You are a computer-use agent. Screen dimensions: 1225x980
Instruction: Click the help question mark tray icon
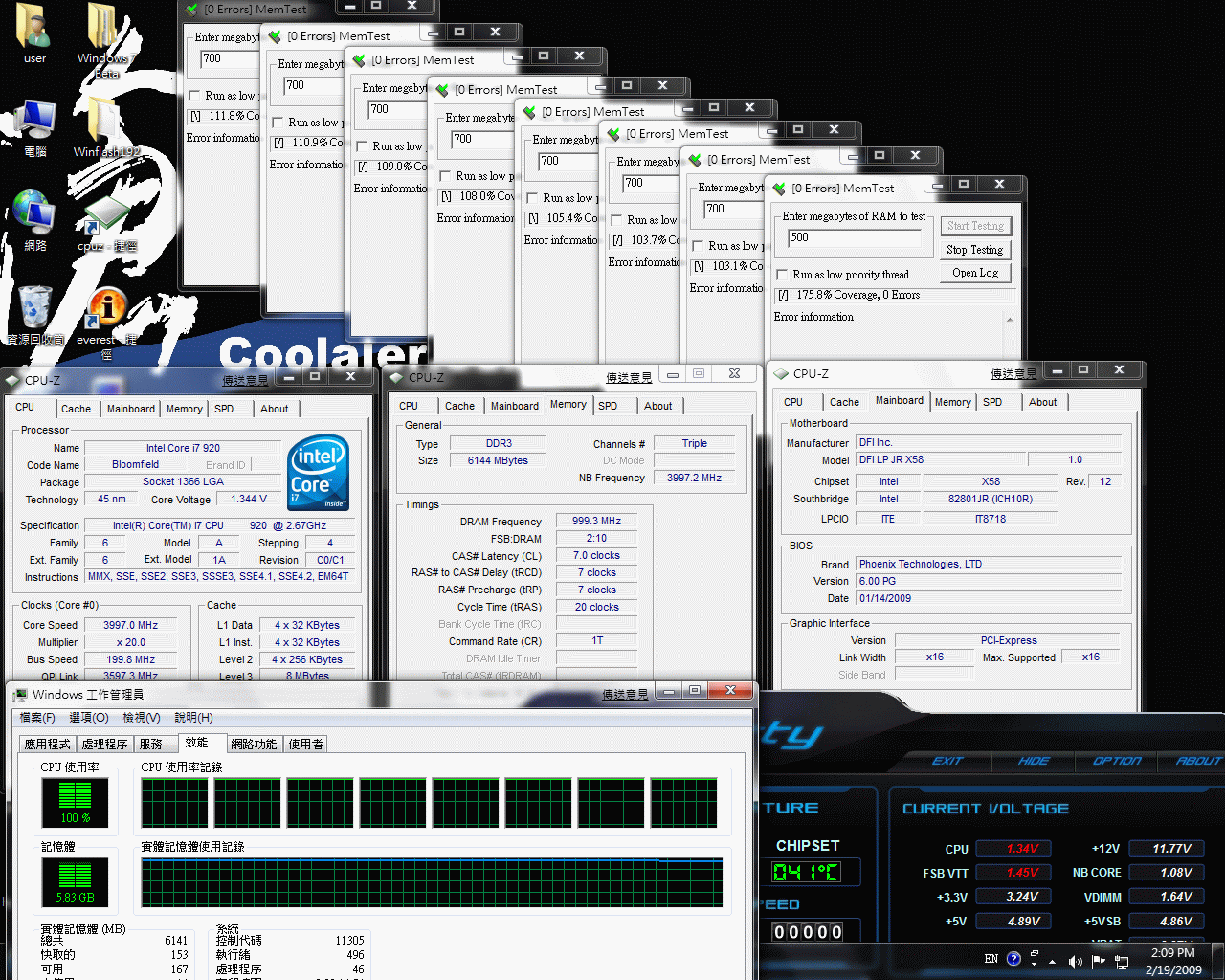(x=1013, y=958)
